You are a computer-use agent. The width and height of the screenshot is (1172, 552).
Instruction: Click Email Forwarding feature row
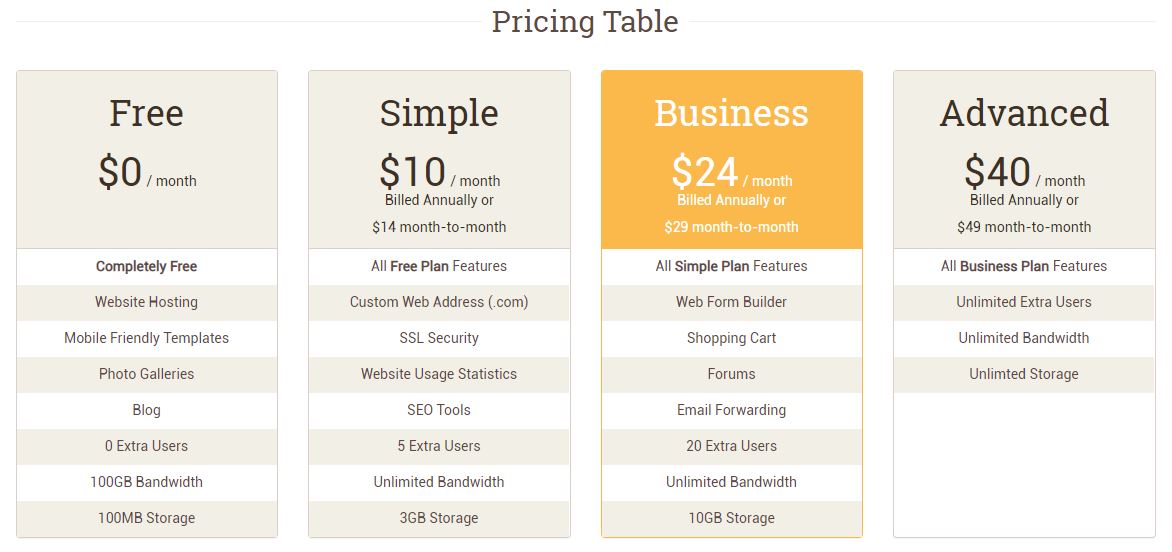(x=732, y=410)
